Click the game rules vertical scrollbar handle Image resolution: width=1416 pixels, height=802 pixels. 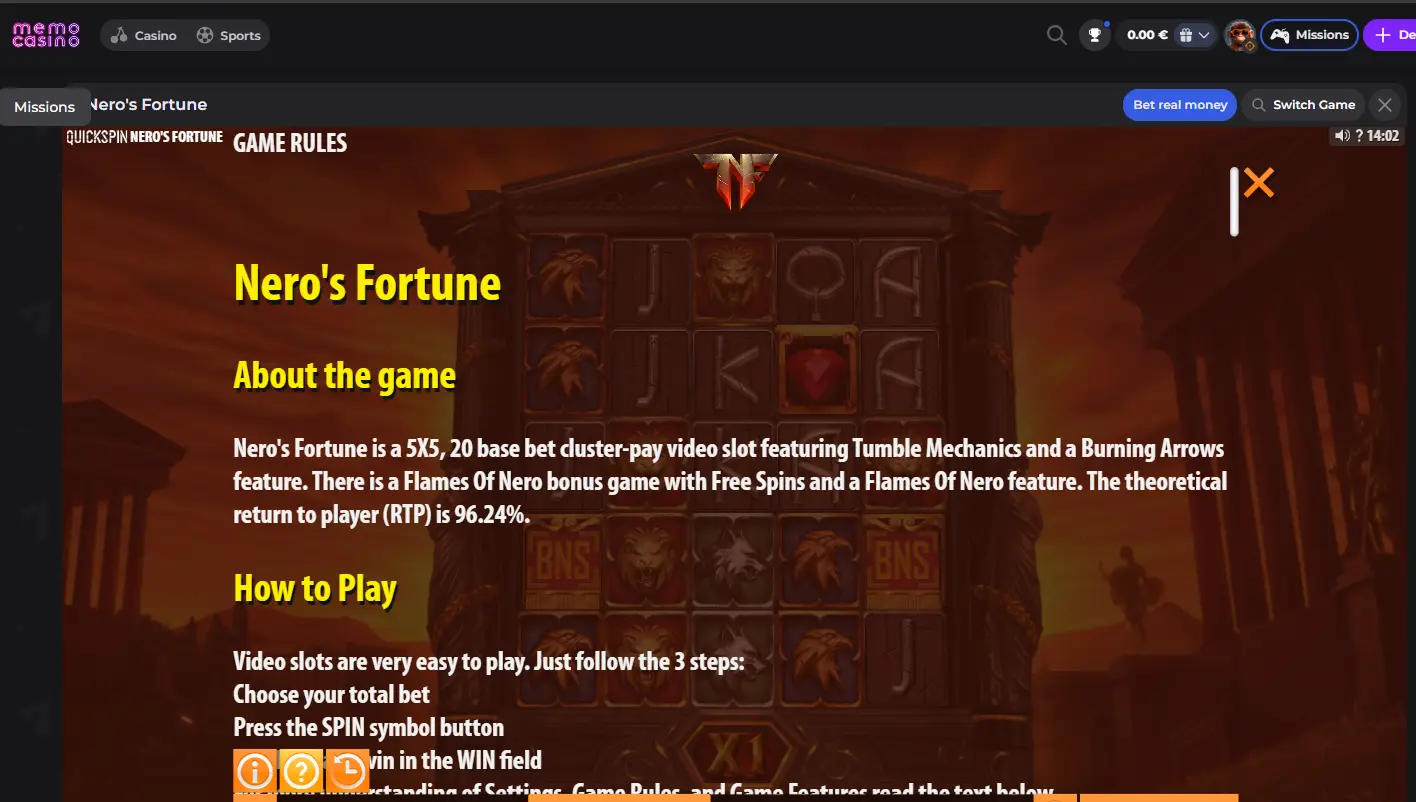coord(1234,201)
